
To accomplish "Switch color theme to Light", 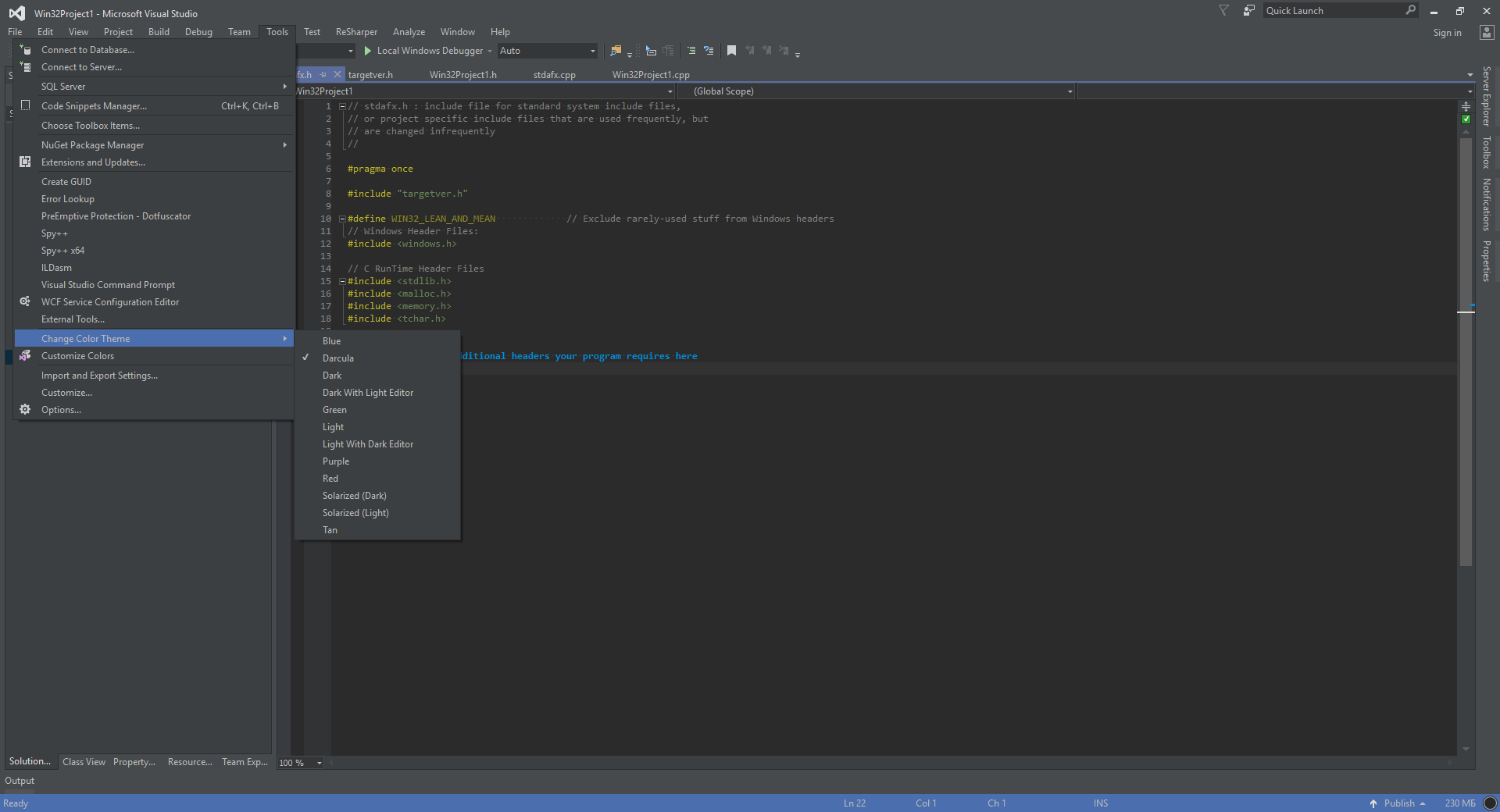I will (377, 427).
